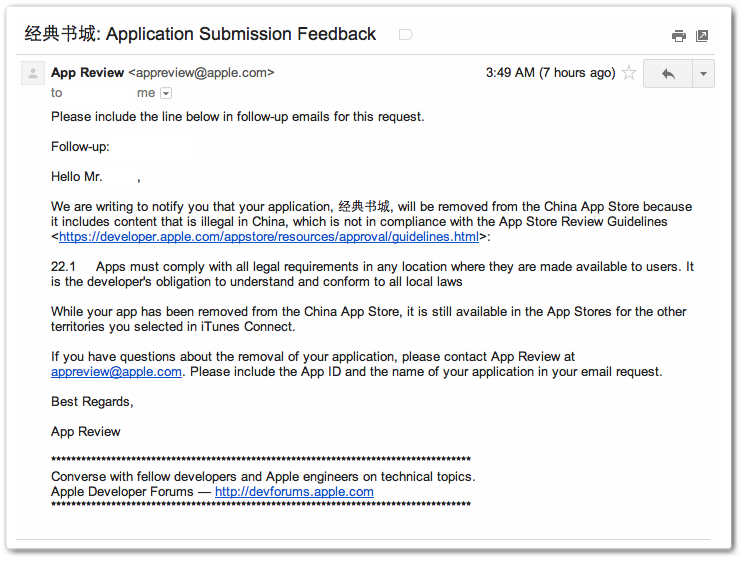Click the 'Follow-up:' line

coord(80,147)
